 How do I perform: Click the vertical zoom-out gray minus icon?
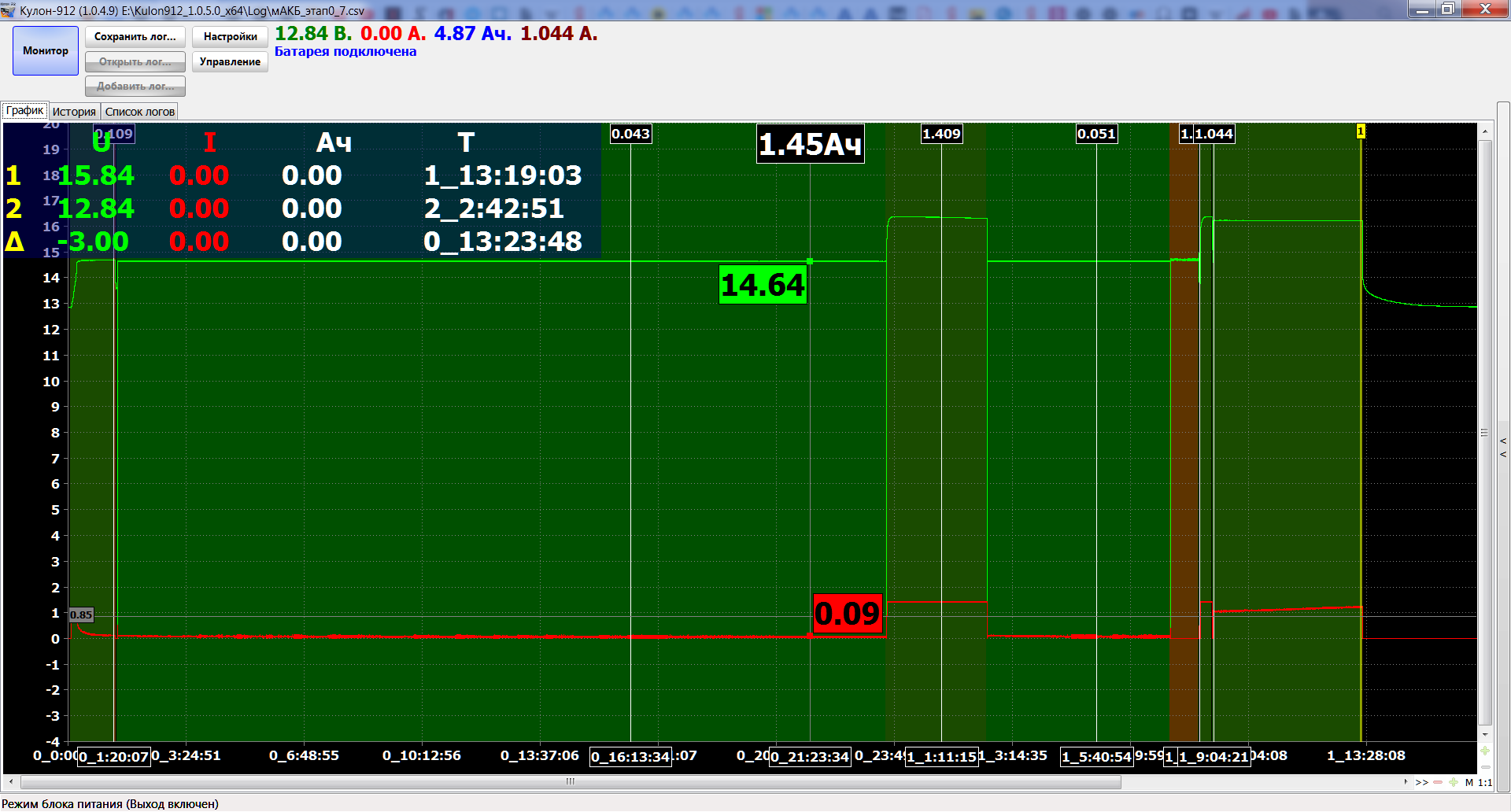[x=1485, y=767]
